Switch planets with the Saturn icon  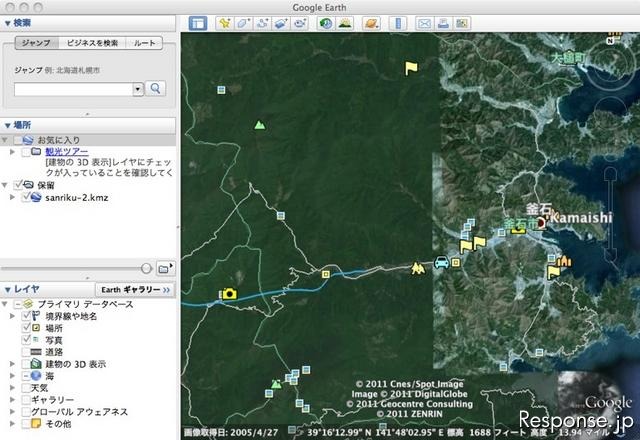click(x=371, y=23)
